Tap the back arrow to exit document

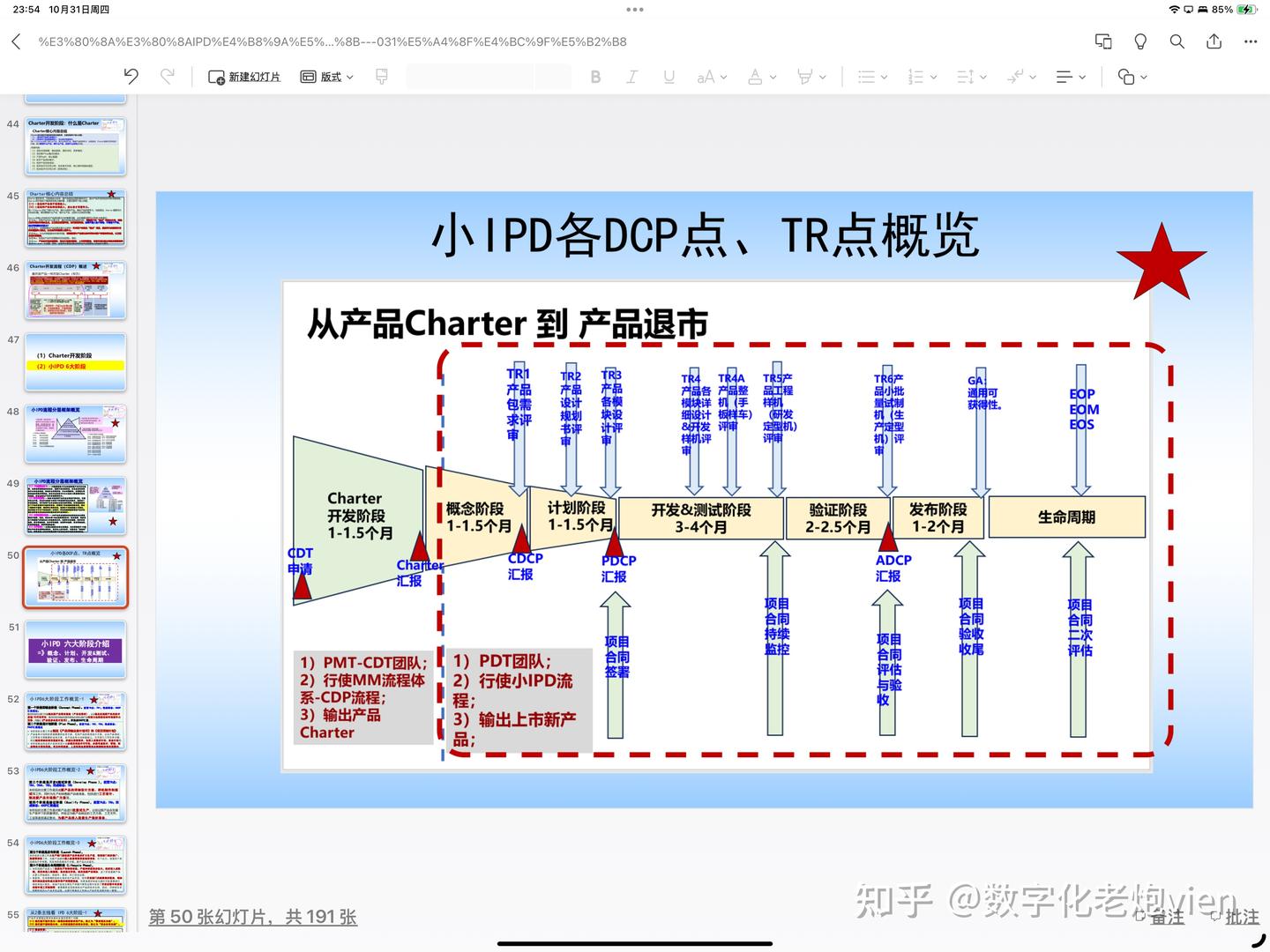click(15, 41)
